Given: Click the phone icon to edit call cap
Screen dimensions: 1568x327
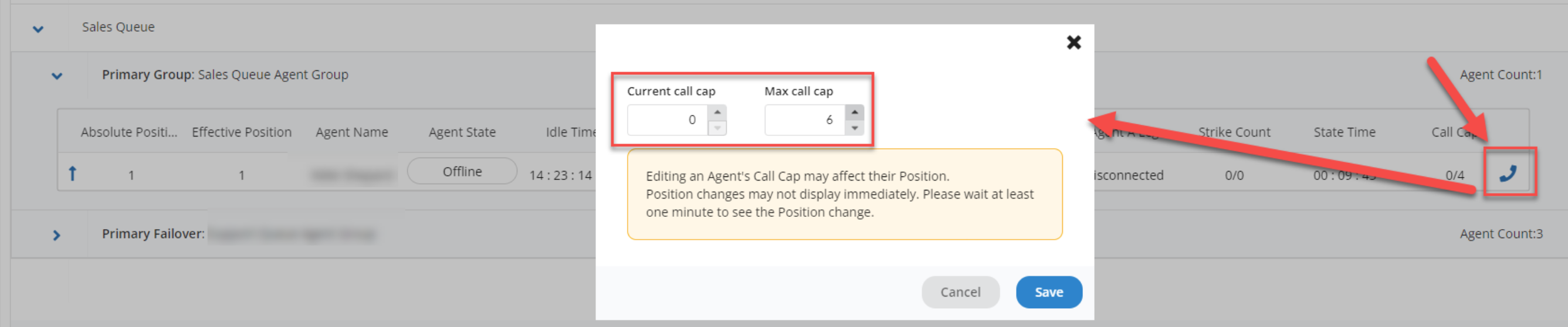Looking at the screenshot, I should (x=1507, y=174).
